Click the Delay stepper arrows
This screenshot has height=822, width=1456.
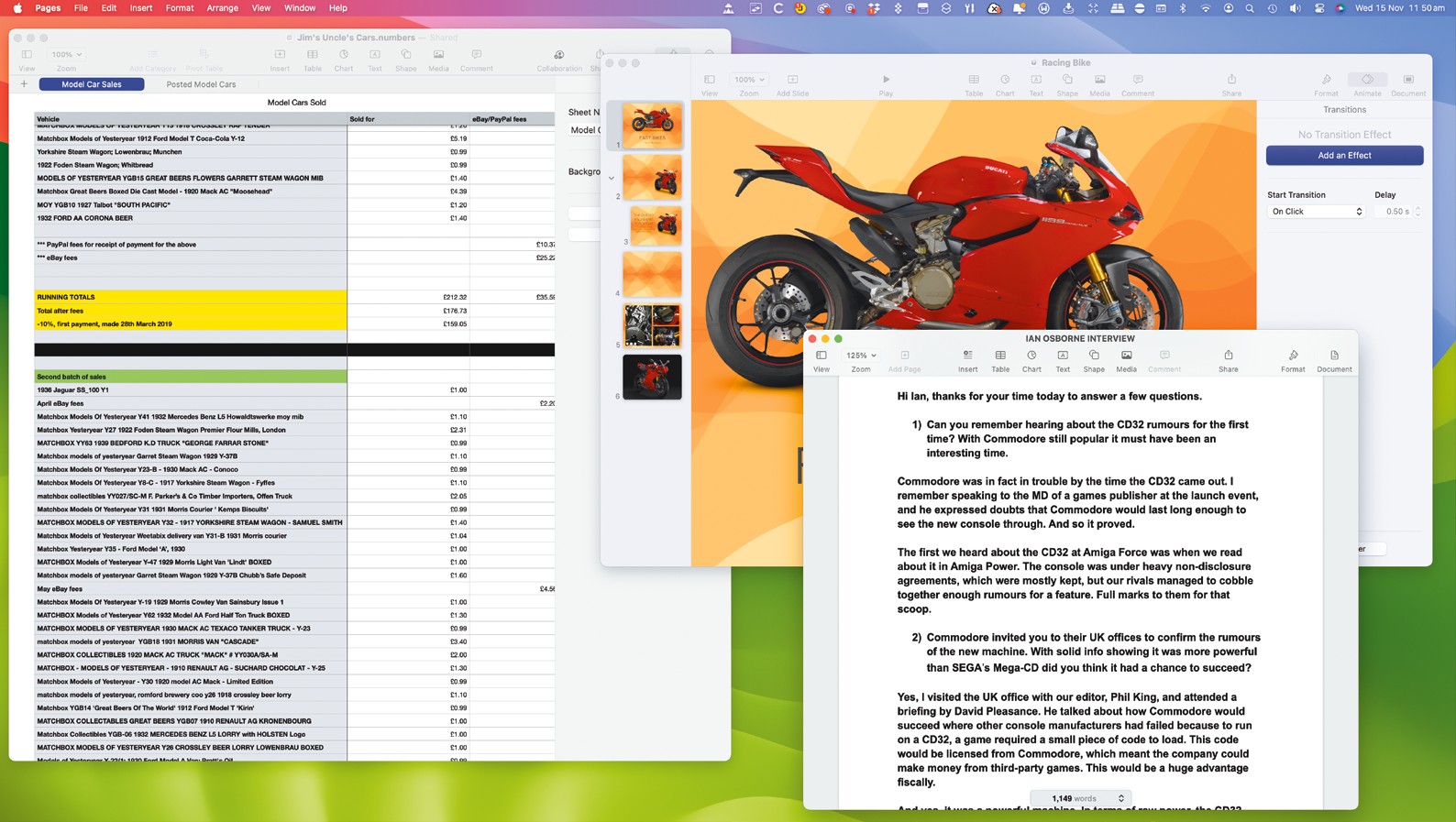(x=1418, y=212)
